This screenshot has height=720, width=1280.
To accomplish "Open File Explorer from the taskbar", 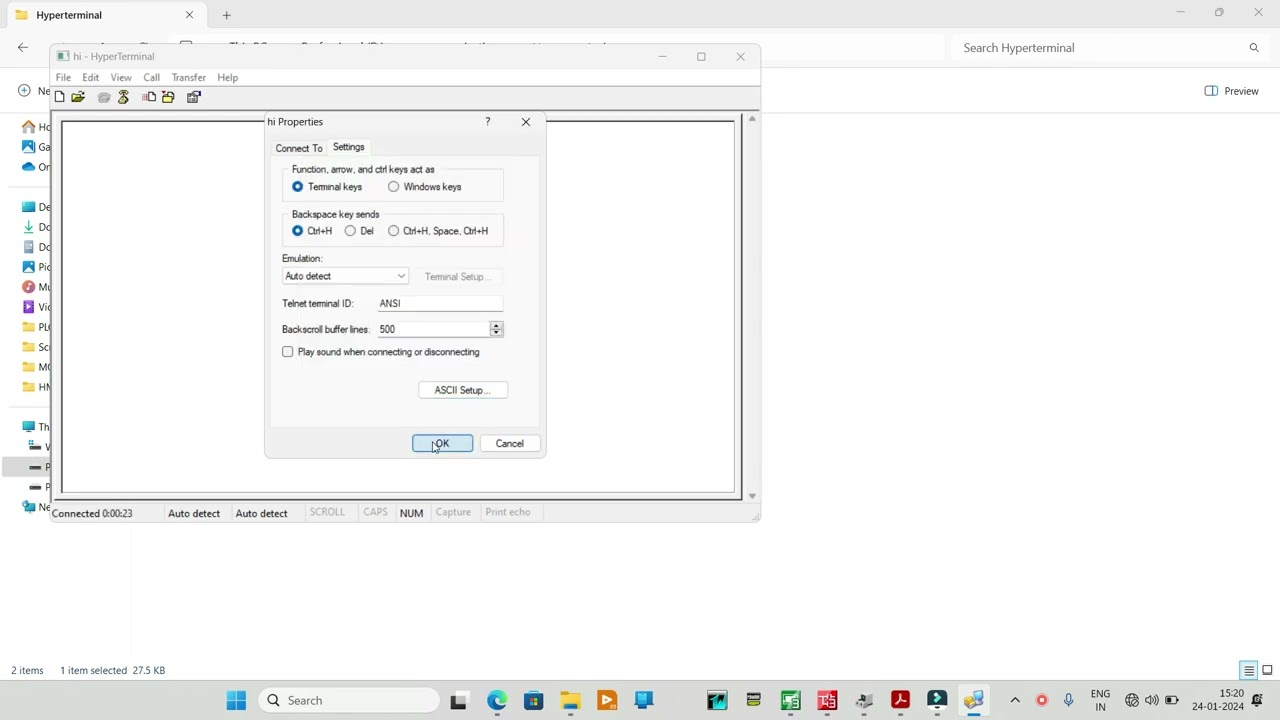I will (570, 700).
